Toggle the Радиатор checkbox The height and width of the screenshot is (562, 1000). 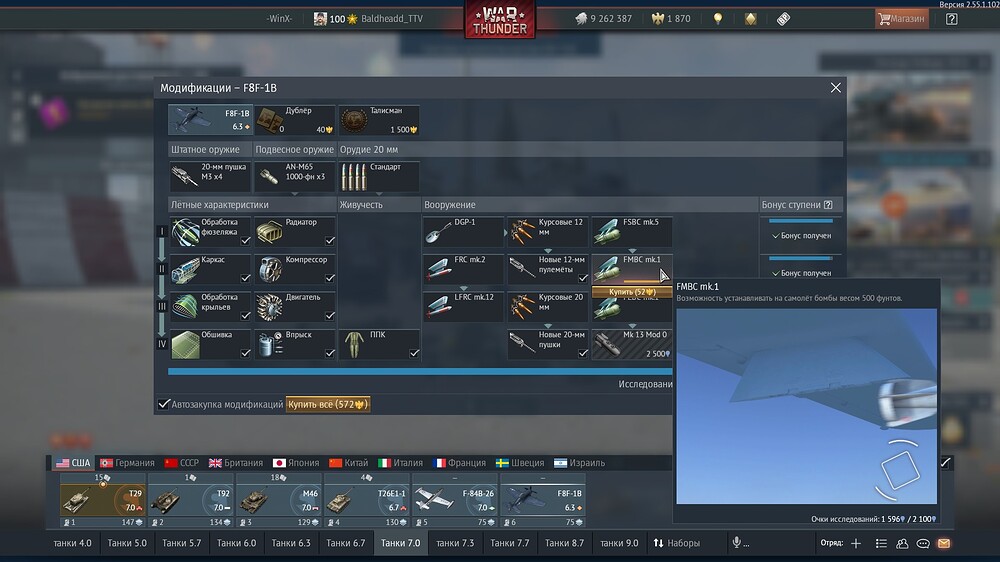coord(330,241)
